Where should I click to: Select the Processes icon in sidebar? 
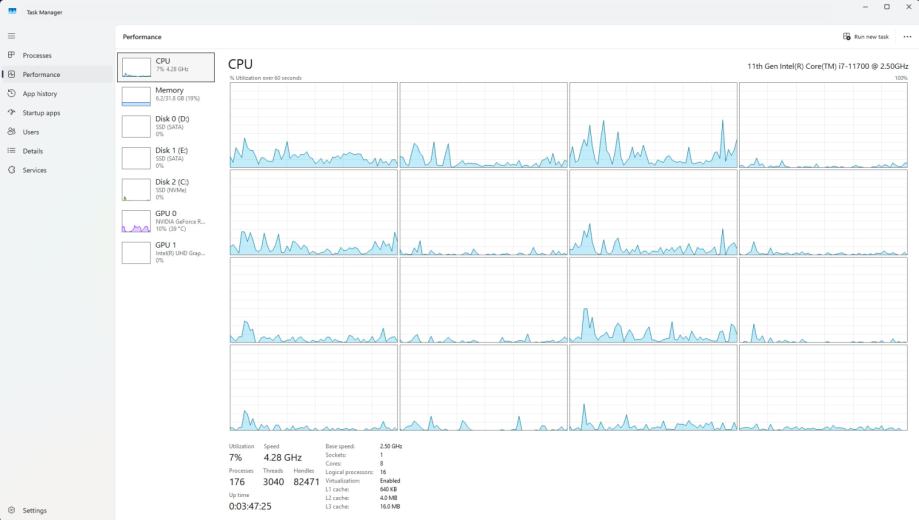point(11,55)
